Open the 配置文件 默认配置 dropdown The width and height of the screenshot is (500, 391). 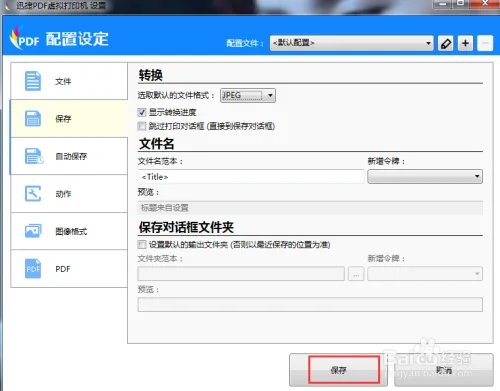352,43
